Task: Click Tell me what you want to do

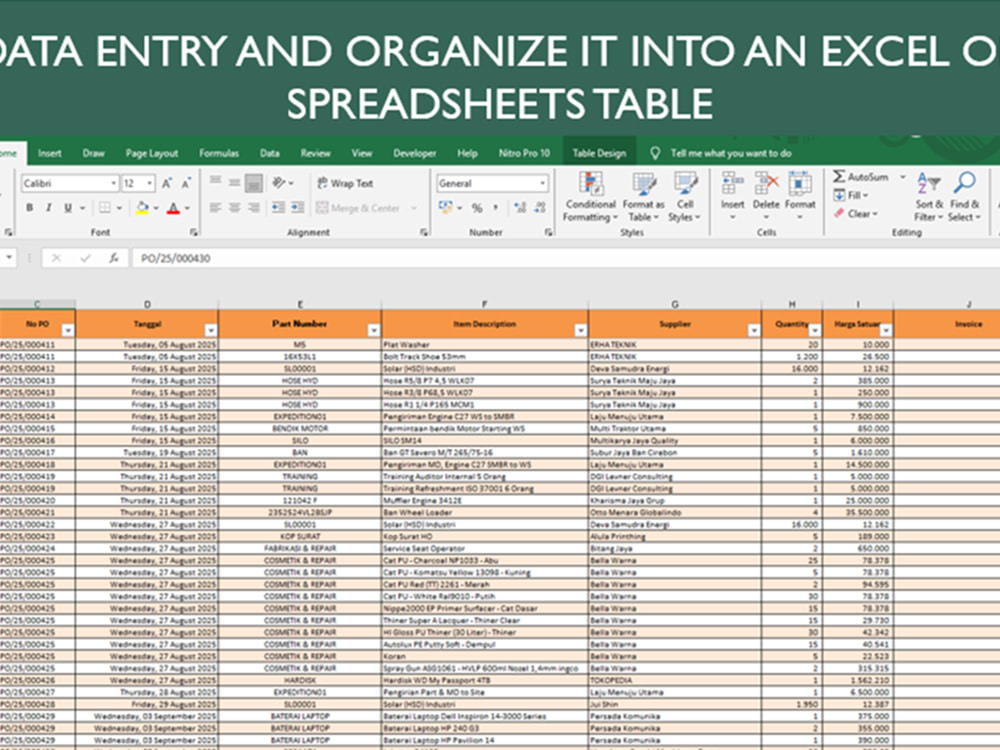Action: (x=730, y=153)
